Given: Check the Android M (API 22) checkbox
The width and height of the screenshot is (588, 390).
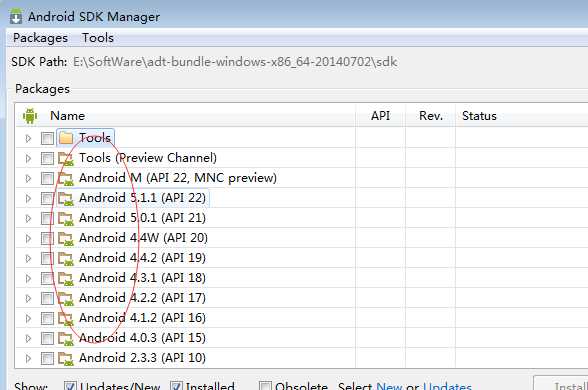Looking at the screenshot, I should pyautogui.click(x=47, y=178).
